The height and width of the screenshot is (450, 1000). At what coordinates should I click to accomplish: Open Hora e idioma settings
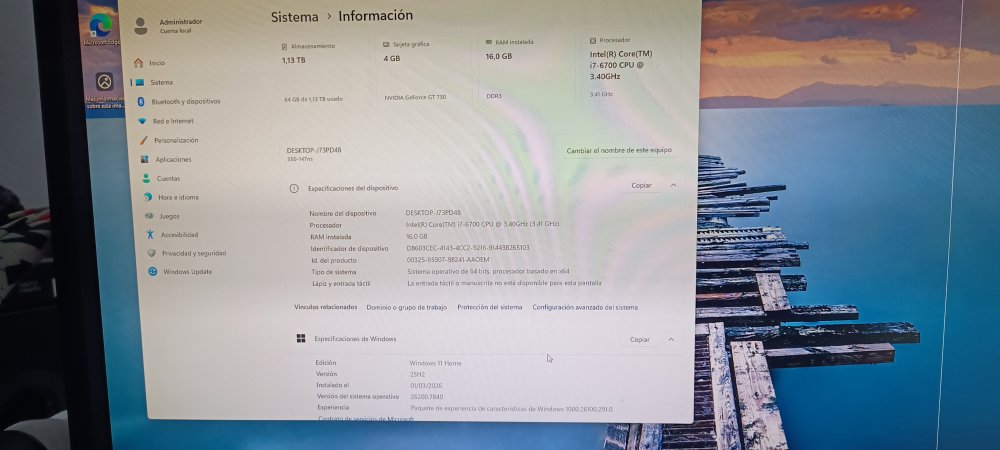[x=178, y=198]
